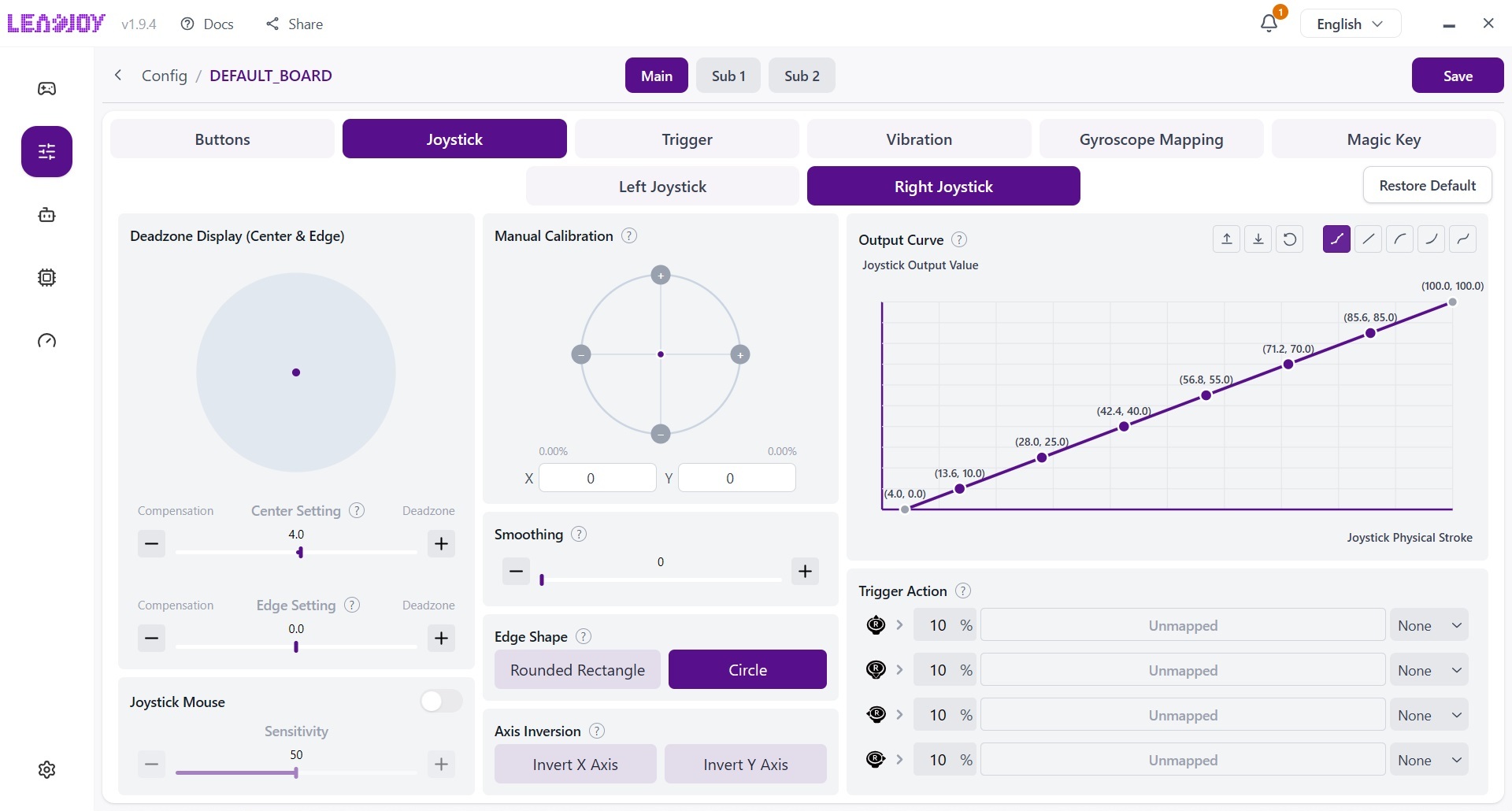Open Manual Calibration help tooltip

(x=628, y=235)
